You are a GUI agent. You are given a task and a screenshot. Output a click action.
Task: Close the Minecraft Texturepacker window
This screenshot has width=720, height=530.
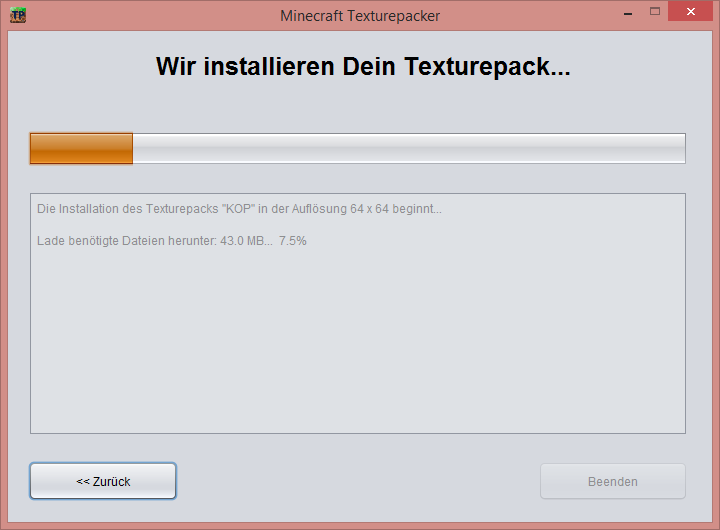691,11
